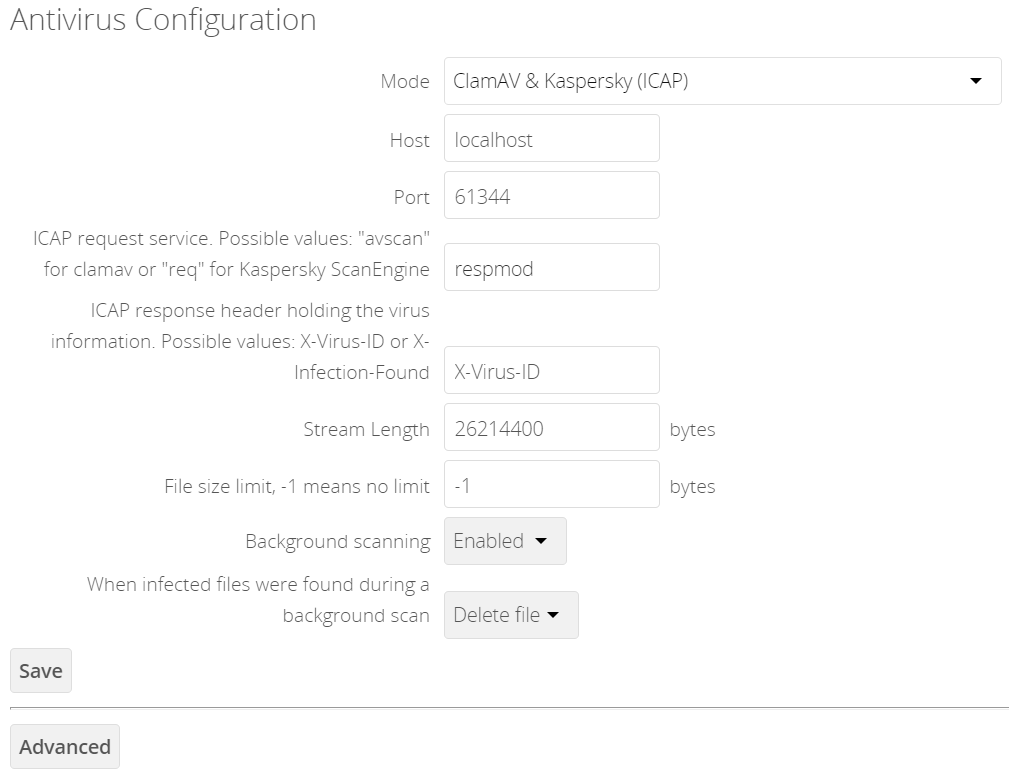Click the ICAP request service description label
This screenshot has height=778, width=1009.
point(232,254)
